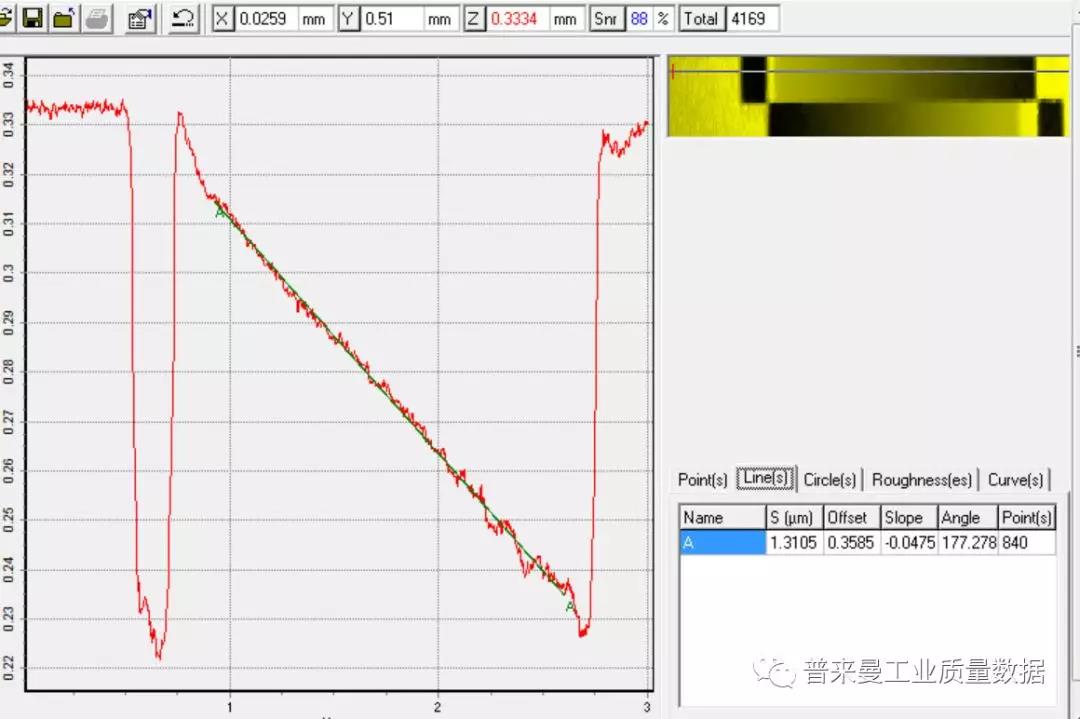Click the Slope column header
This screenshot has height=719, width=1080.
tap(909, 517)
